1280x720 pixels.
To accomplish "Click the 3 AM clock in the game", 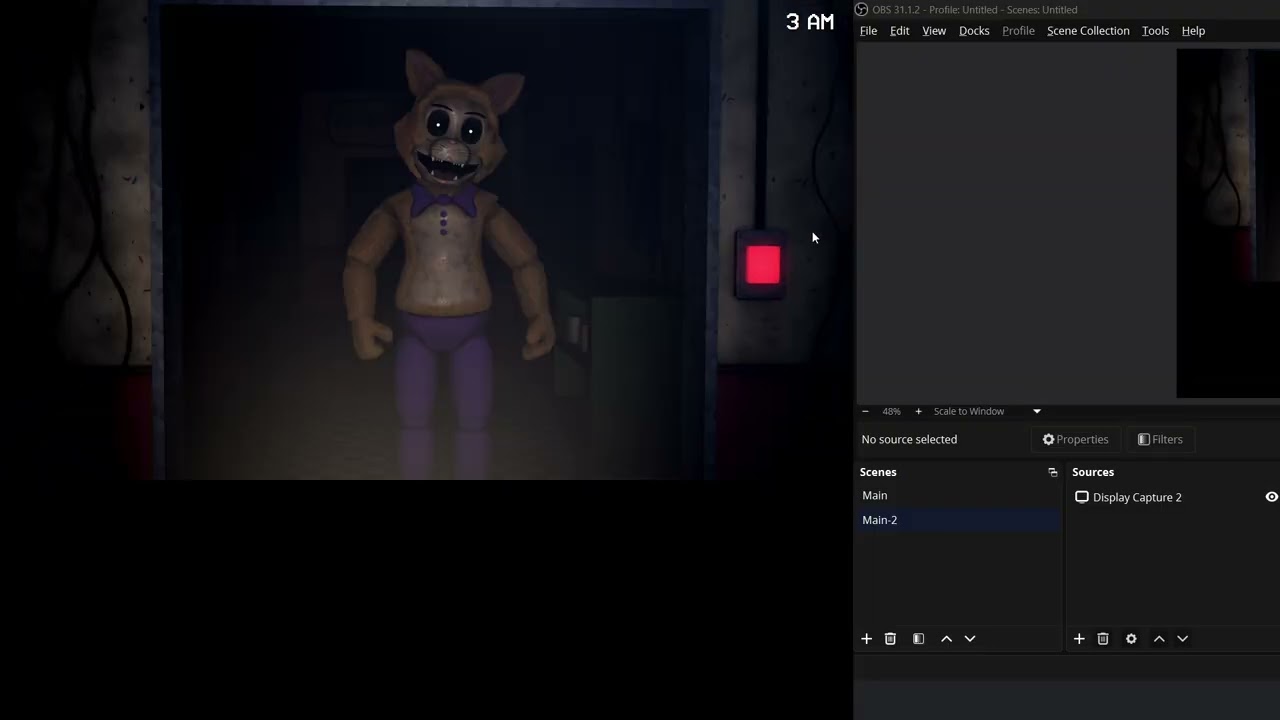I will coord(809,22).
